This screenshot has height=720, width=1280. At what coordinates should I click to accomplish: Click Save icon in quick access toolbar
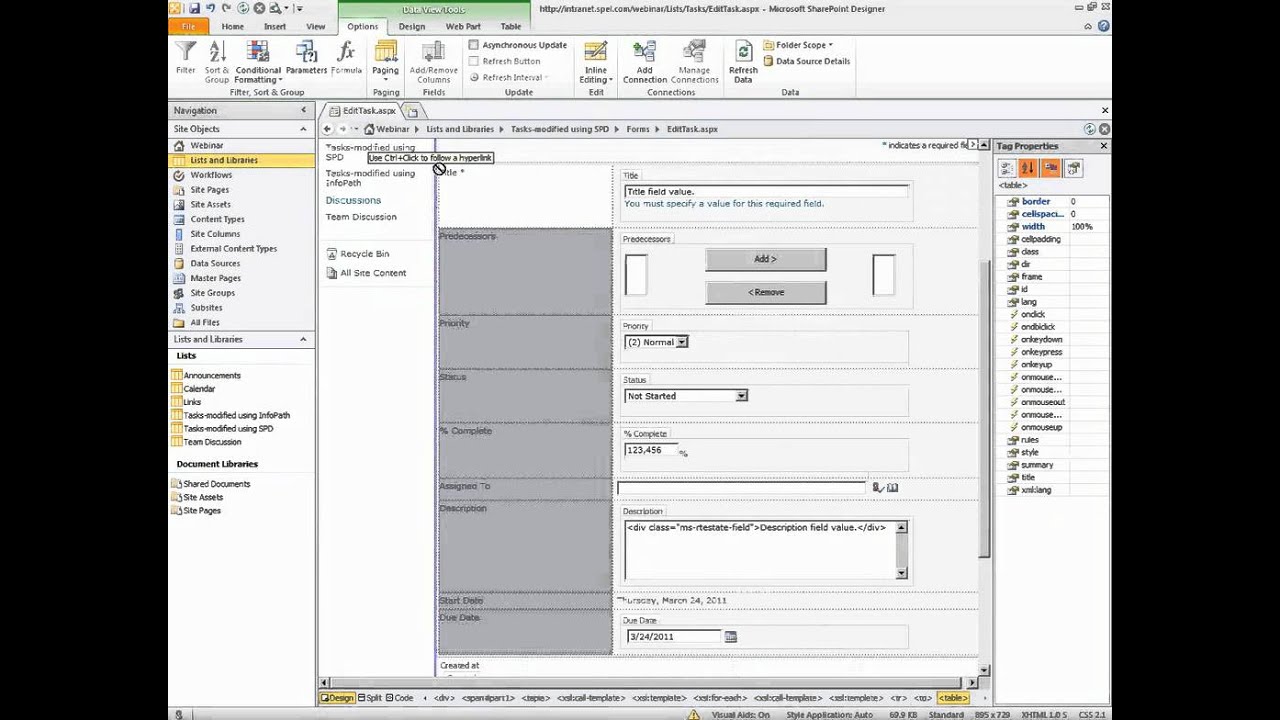194,8
